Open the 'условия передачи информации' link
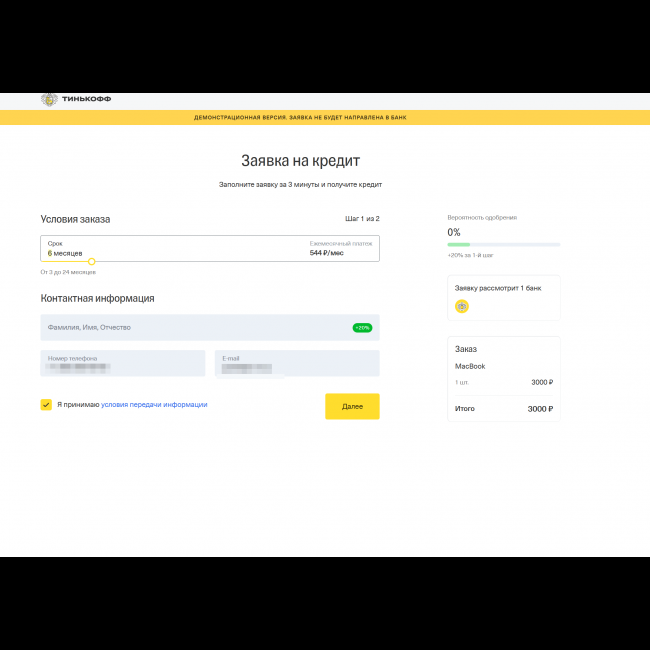This screenshot has width=650, height=650. point(154,405)
